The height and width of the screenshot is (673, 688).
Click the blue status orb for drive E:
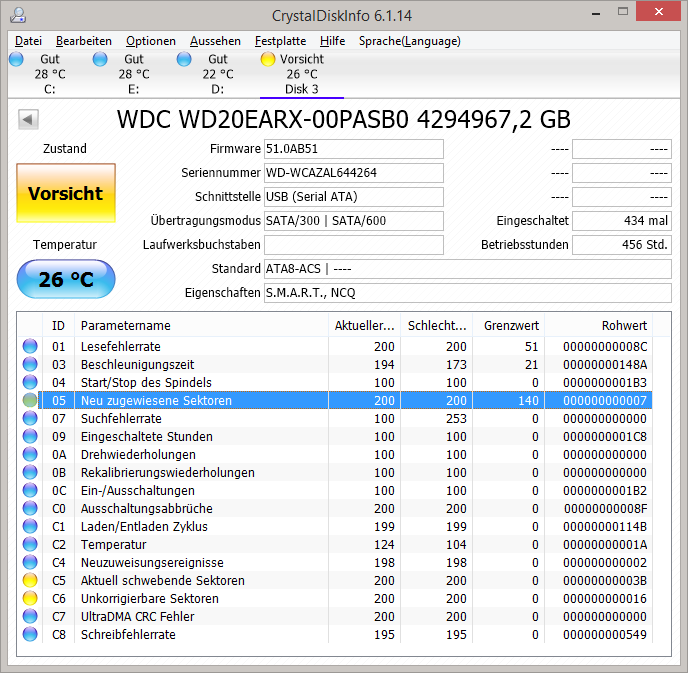click(100, 59)
